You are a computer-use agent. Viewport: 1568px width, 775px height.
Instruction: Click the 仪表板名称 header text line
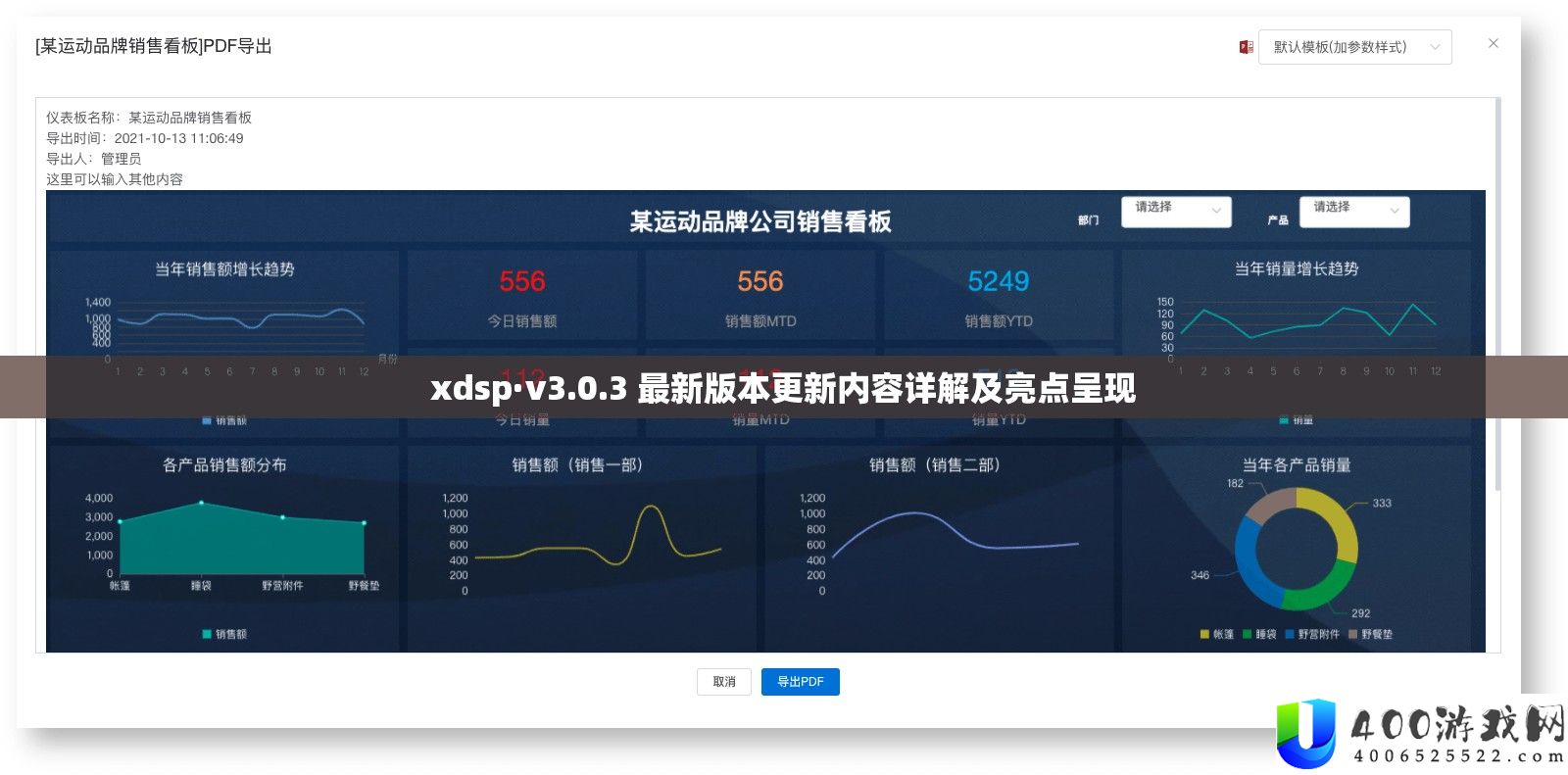pos(149,118)
